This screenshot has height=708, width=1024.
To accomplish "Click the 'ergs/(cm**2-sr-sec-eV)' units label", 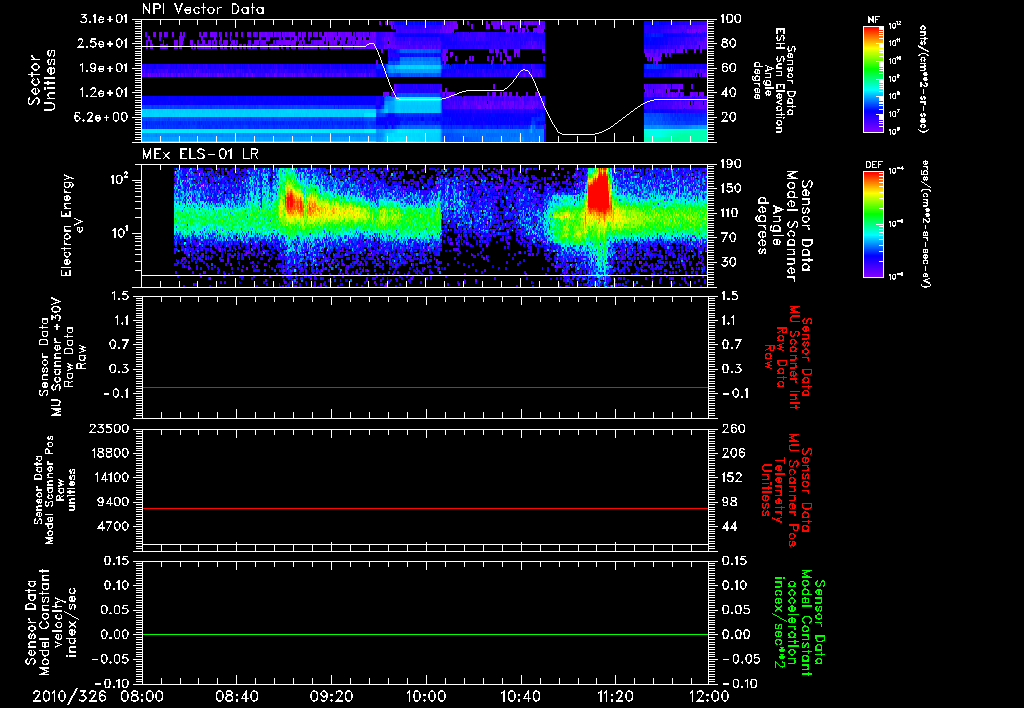I will click(x=925, y=224).
